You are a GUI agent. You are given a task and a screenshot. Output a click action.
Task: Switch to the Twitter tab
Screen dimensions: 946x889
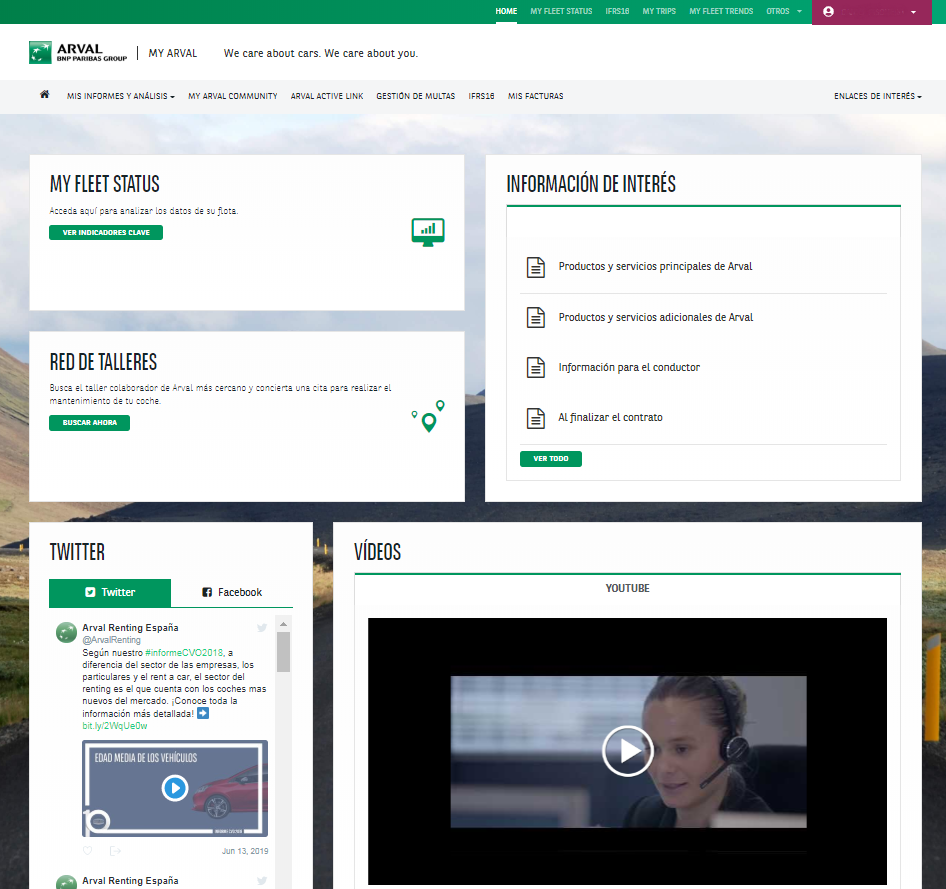click(x=110, y=592)
